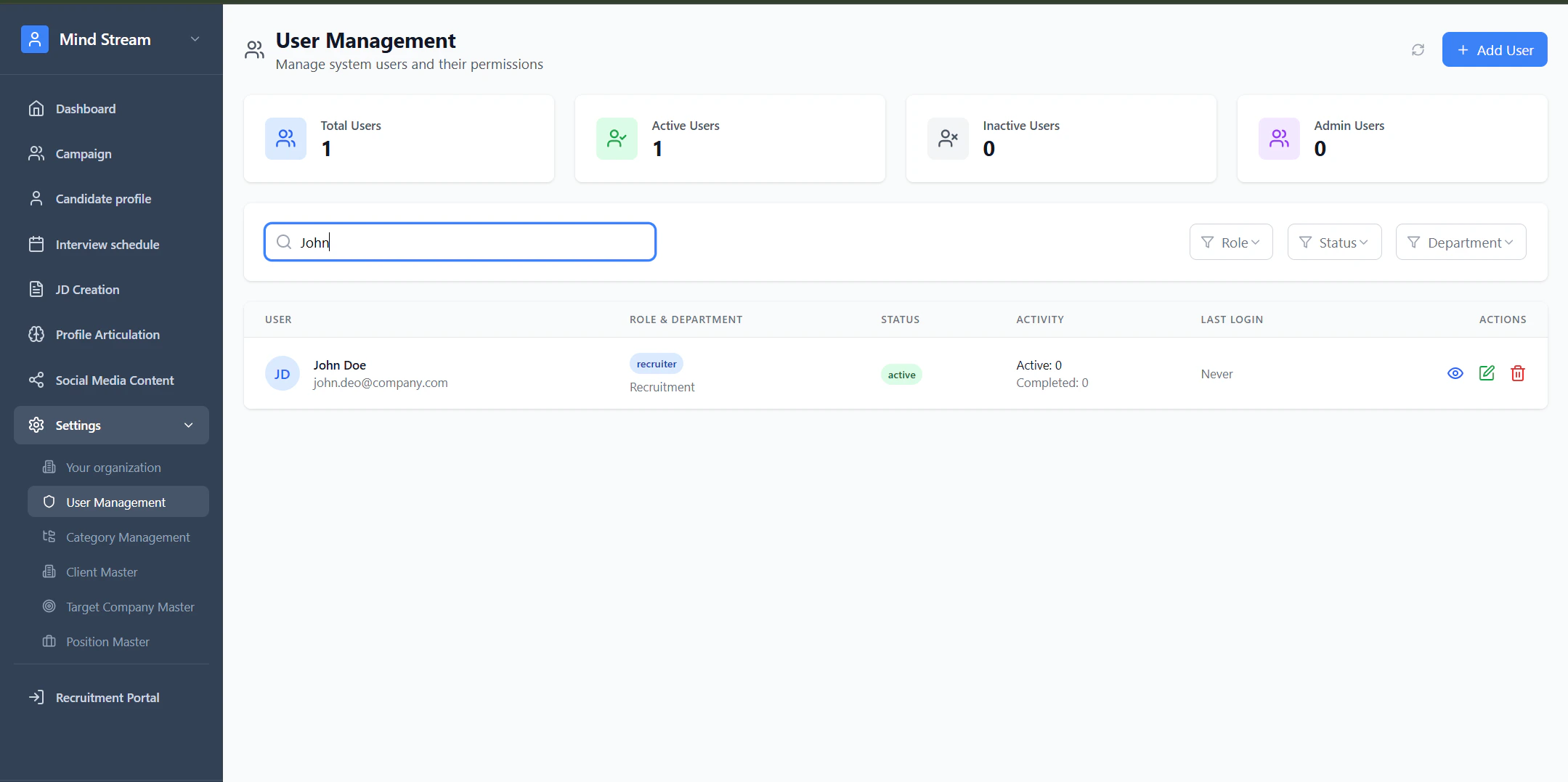Viewport: 1568px width, 782px height.
Task: Click the User Management header icon
Action: click(x=254, y=50)
